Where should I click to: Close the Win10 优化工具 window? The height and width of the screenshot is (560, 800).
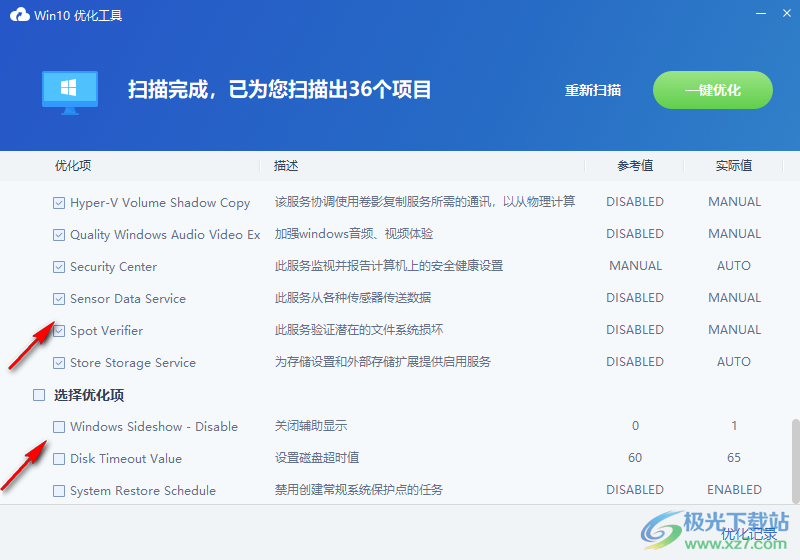[x=787, y=14]
